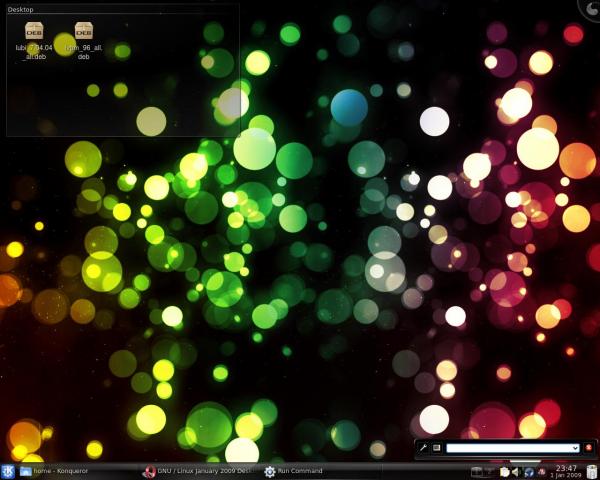Open the _96_all.deb package on Desktop
This screenshot has width=600, height=480.
(83, 41)
